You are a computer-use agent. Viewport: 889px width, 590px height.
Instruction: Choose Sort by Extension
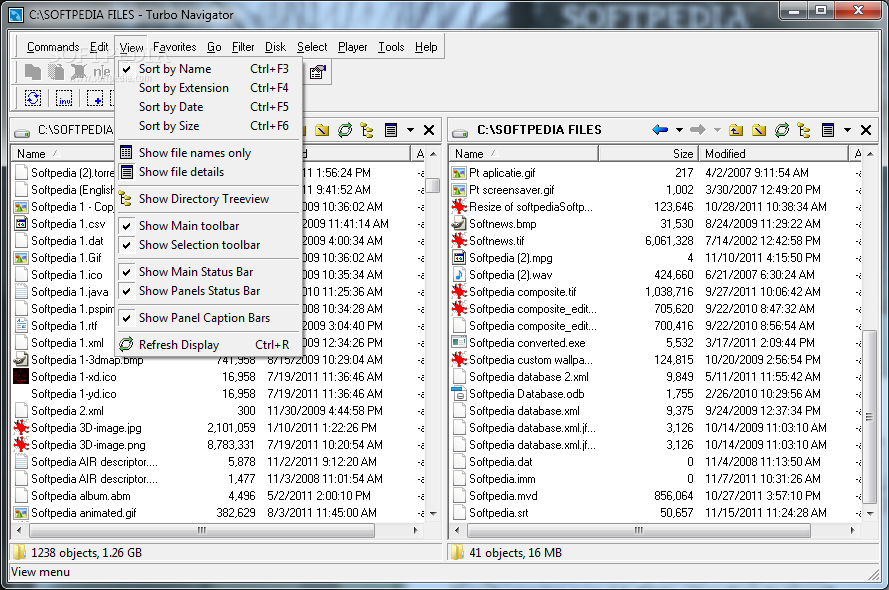tap(209, 88)
